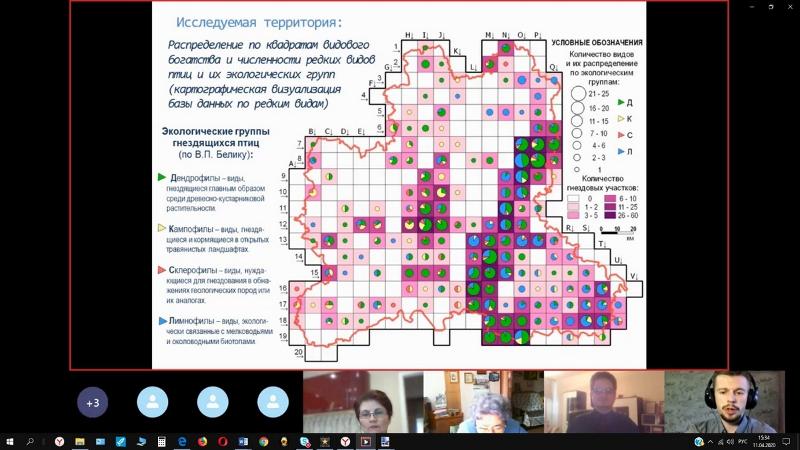800x450 pixels.
Task: Open Google Chrome from the taskbar
Action: pos(263,441)
